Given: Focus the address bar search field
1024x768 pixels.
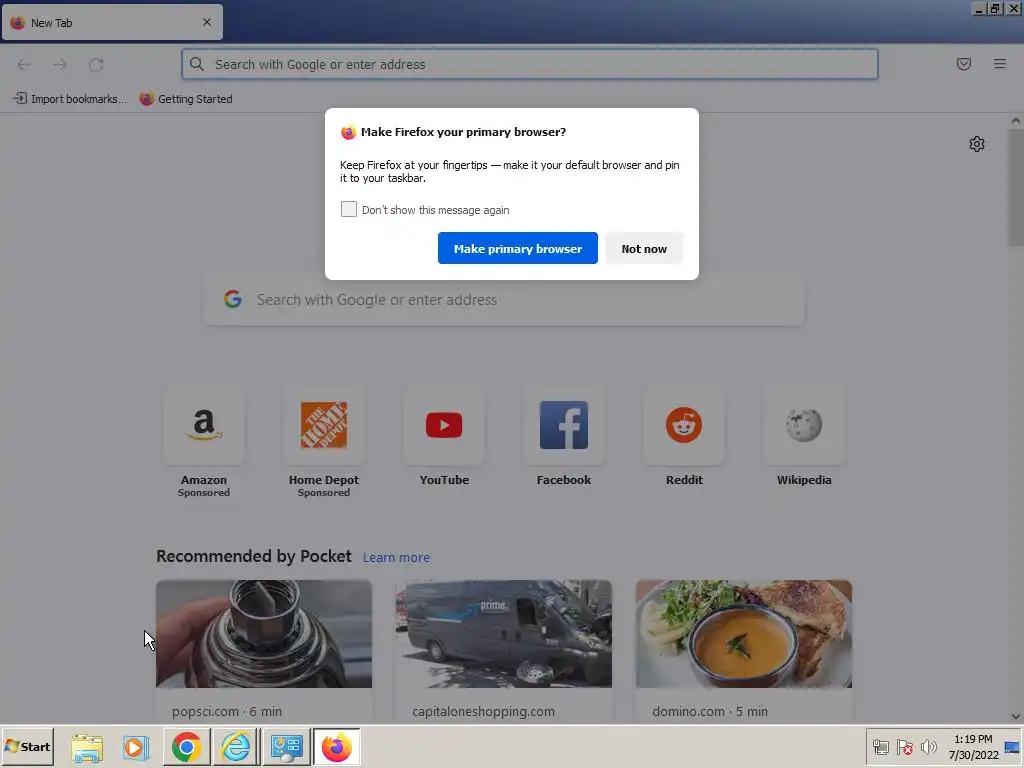Looking at the screenshot, I should click(530, 64).
